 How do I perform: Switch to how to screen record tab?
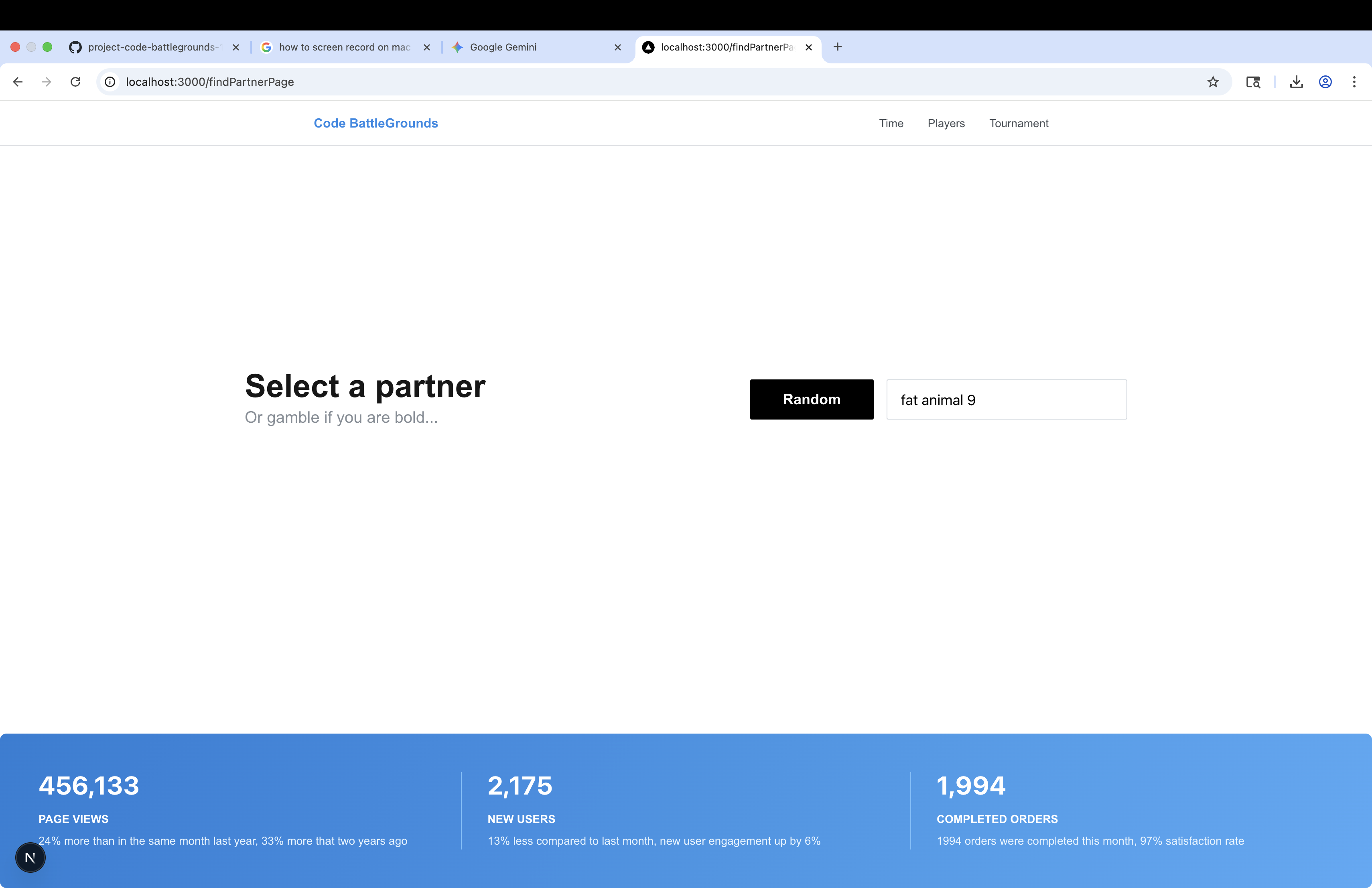(344, 47)
